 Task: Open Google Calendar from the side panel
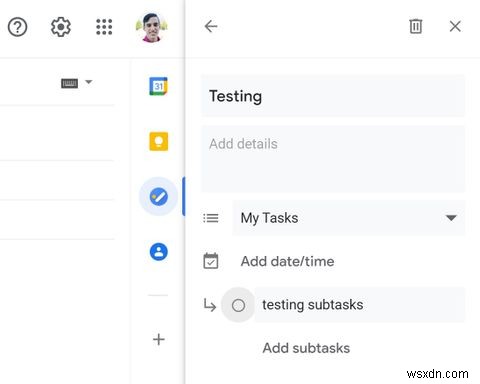[158, 86]
